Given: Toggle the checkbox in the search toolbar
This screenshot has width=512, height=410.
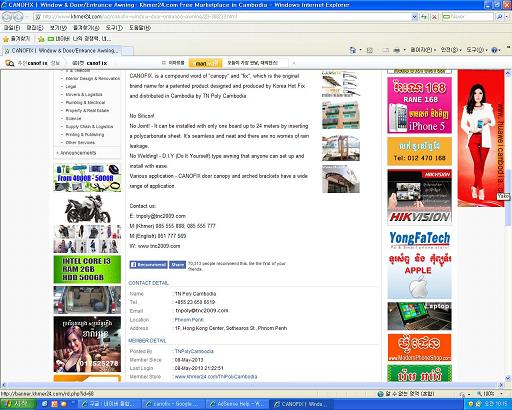Looking at the screenshot, I should tap(164, 63).
